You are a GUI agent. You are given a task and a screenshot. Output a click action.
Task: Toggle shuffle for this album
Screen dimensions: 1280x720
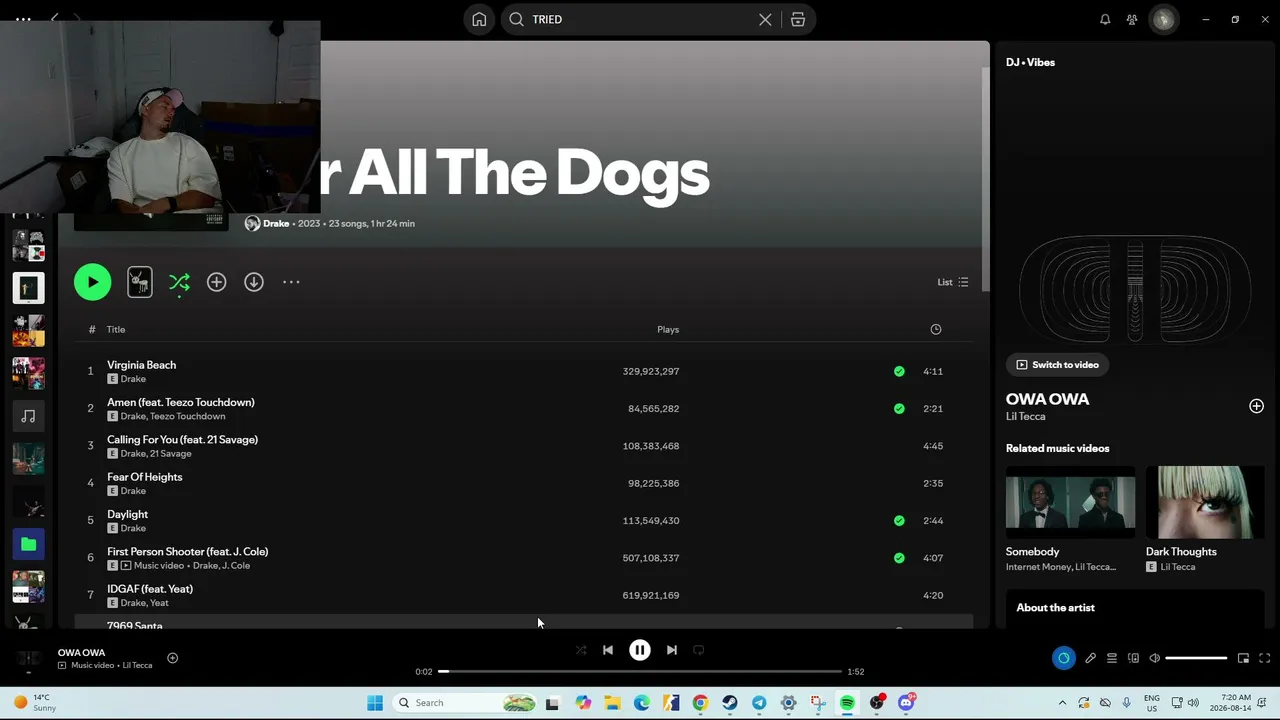[x=179, y=282]
